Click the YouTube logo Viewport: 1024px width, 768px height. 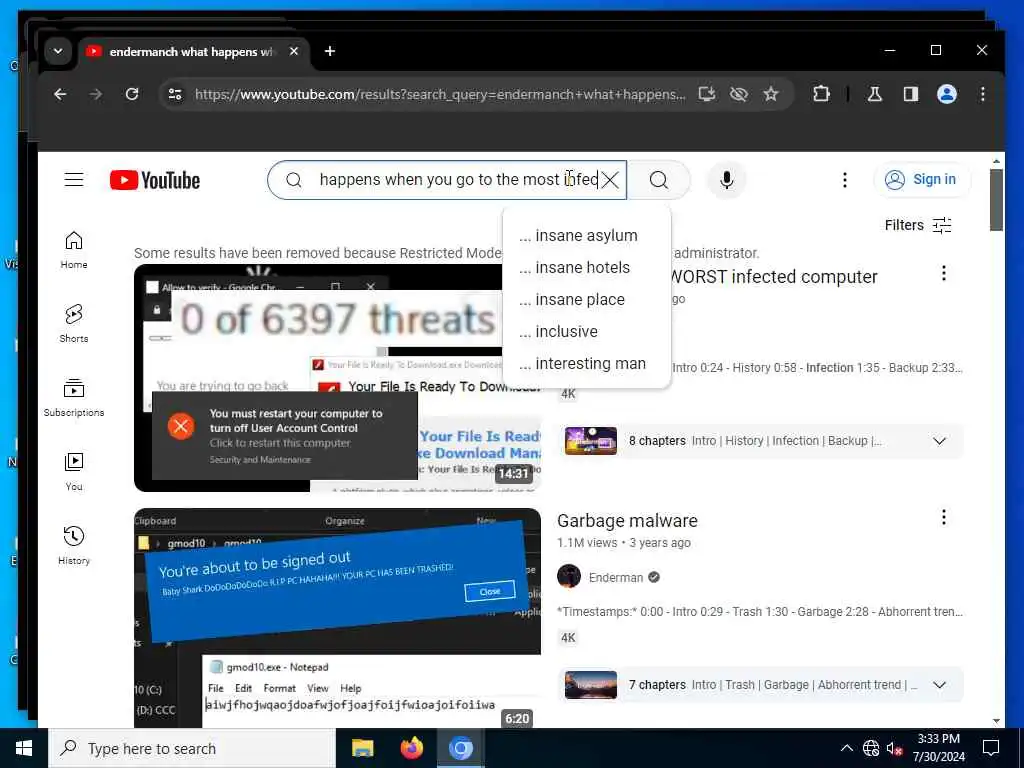[x=155, y=180]
